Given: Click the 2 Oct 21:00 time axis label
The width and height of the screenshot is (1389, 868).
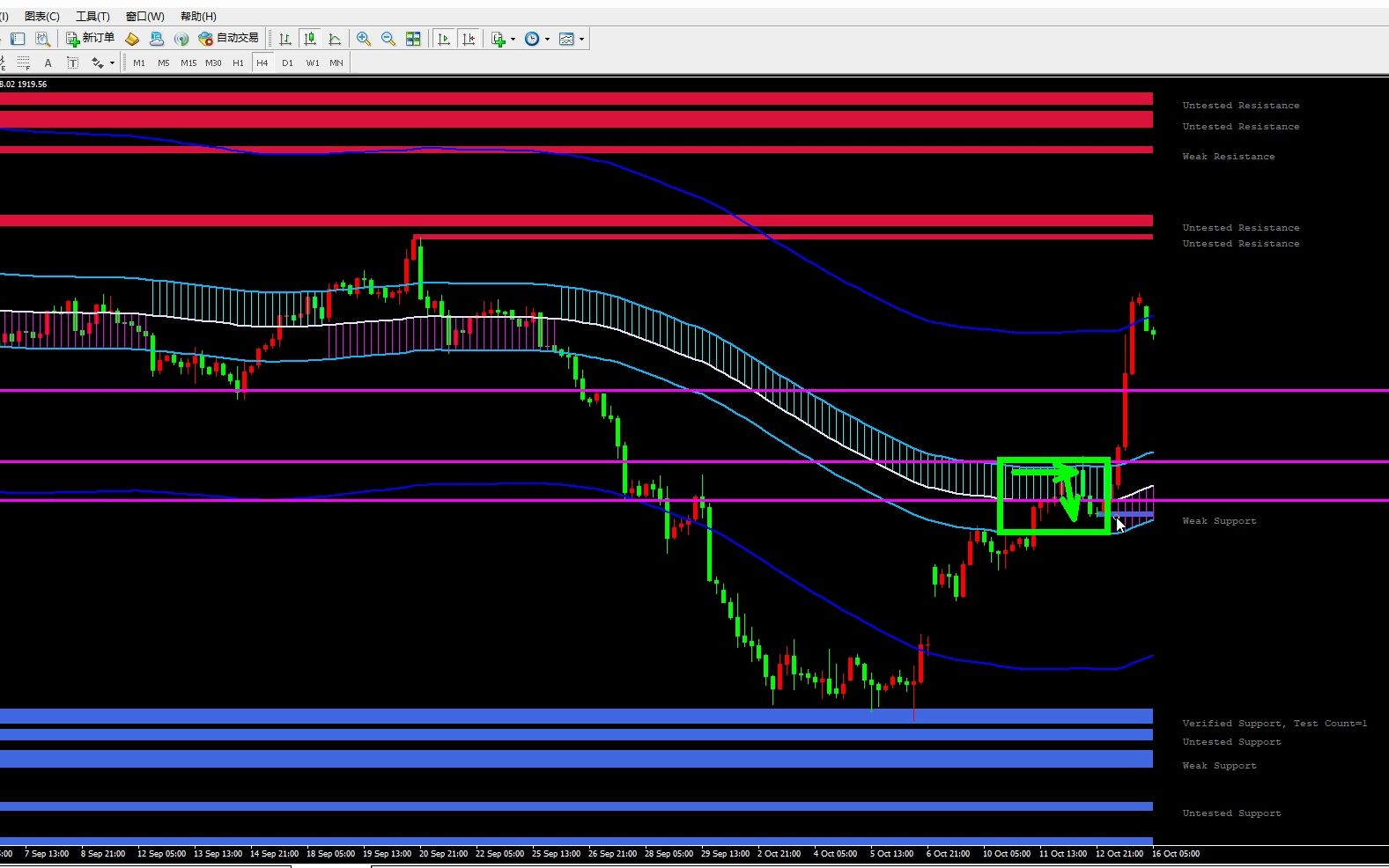Looking at the screenshot, I should [x=779, y=854].
